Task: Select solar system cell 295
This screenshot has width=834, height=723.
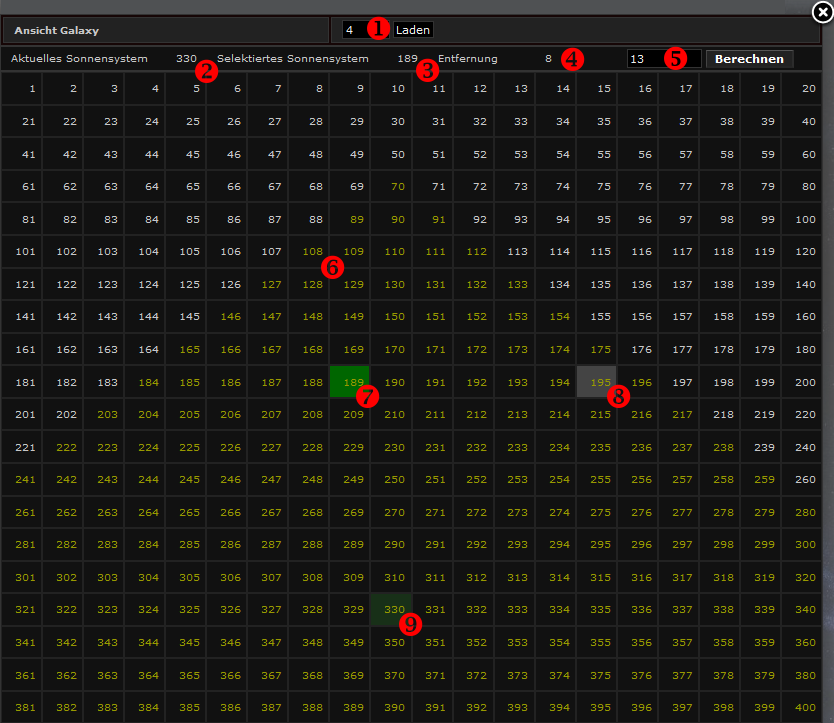Action: [596, 544]
